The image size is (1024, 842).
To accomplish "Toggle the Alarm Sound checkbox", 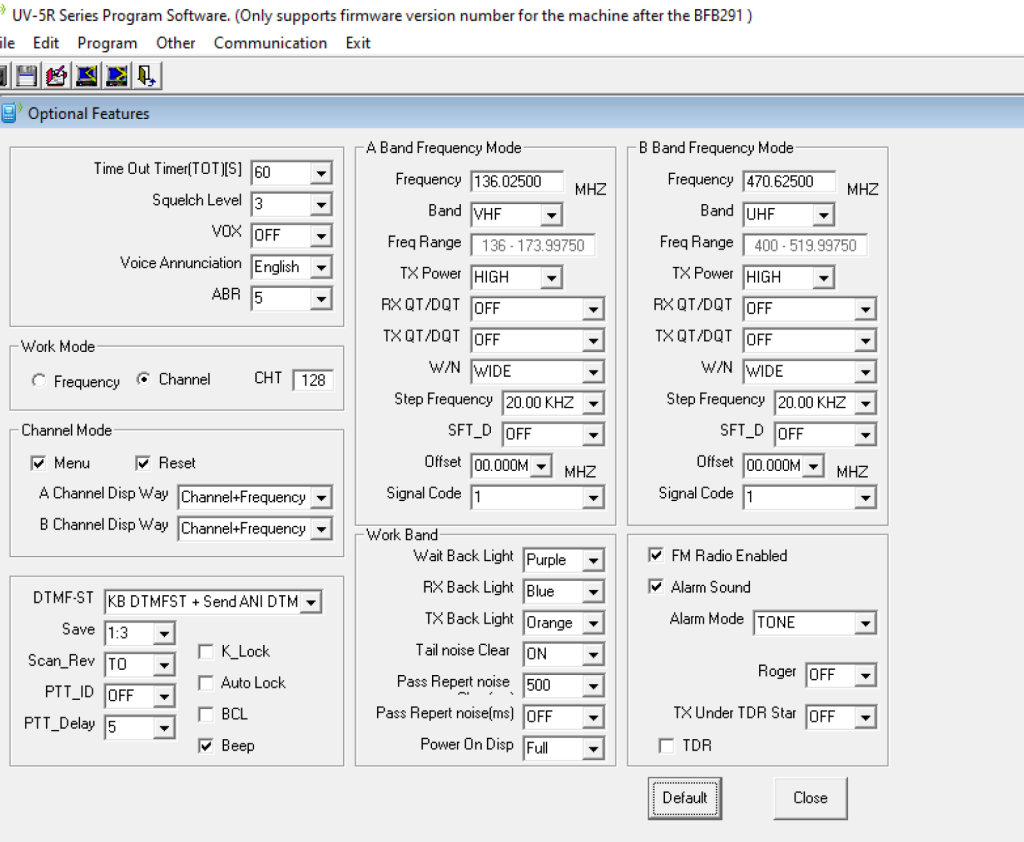I will pyautogui.click(x=656, y=587).
